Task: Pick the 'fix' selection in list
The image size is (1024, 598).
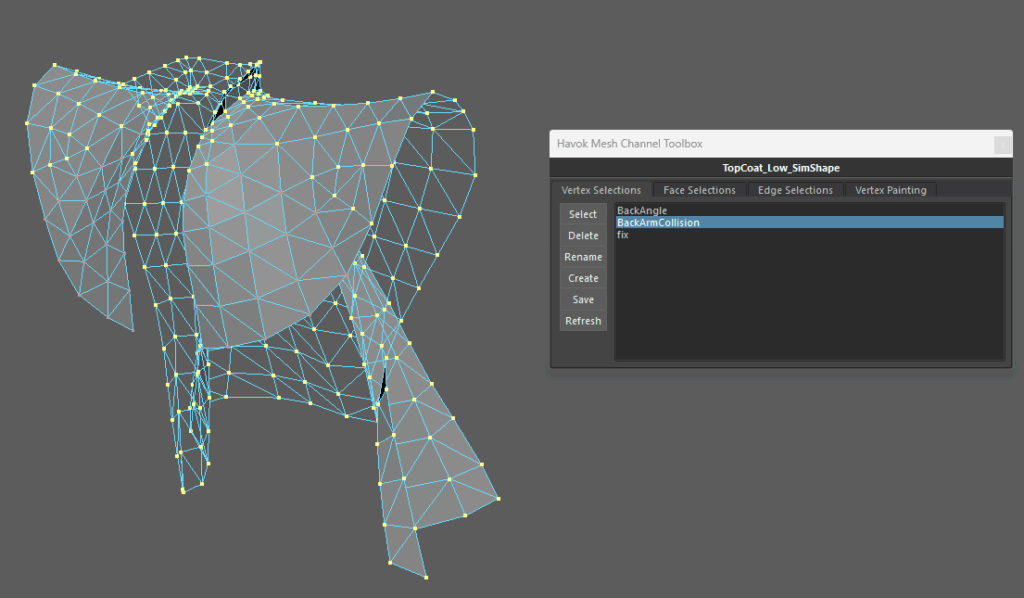Action: [623, 235]
